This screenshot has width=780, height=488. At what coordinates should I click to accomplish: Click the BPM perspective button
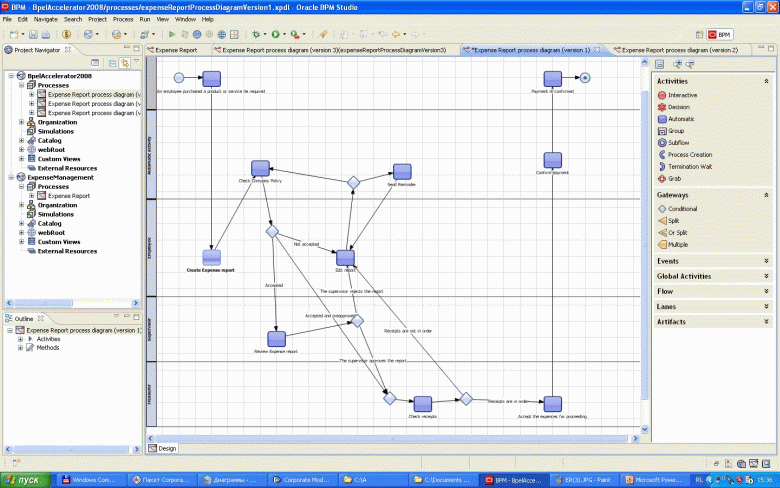click(720, 34)
